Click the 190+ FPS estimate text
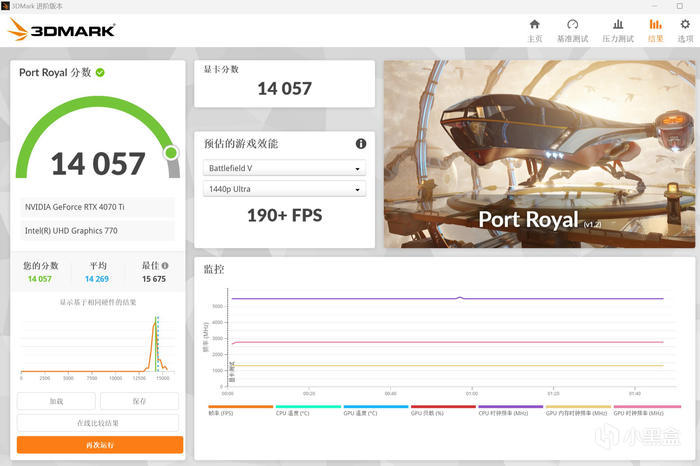Screen dimensions: 700x466 [x=284, y=215]
